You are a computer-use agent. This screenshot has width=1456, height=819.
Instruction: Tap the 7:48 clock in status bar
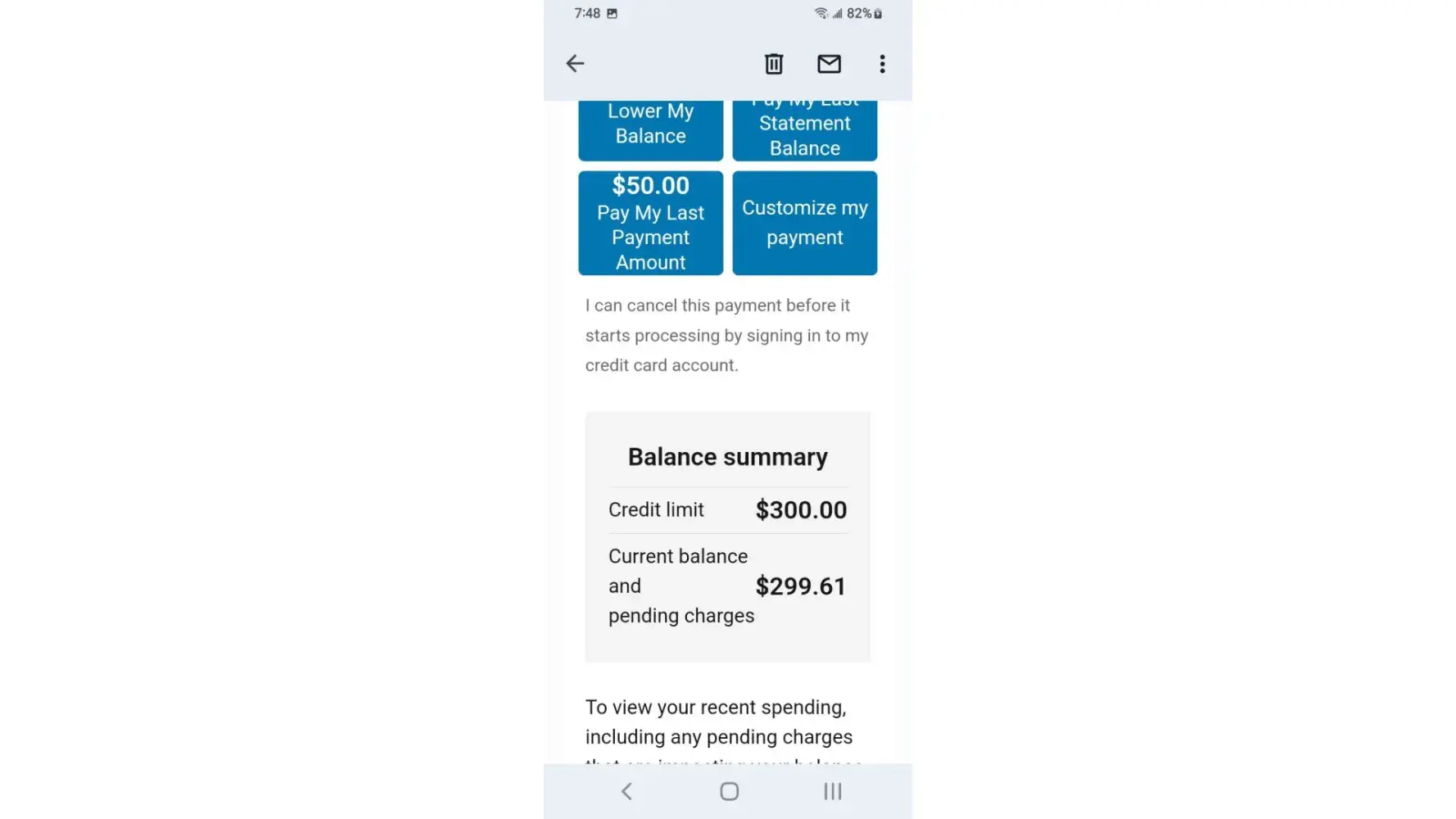pyautogui.click(x=587, y=13)
